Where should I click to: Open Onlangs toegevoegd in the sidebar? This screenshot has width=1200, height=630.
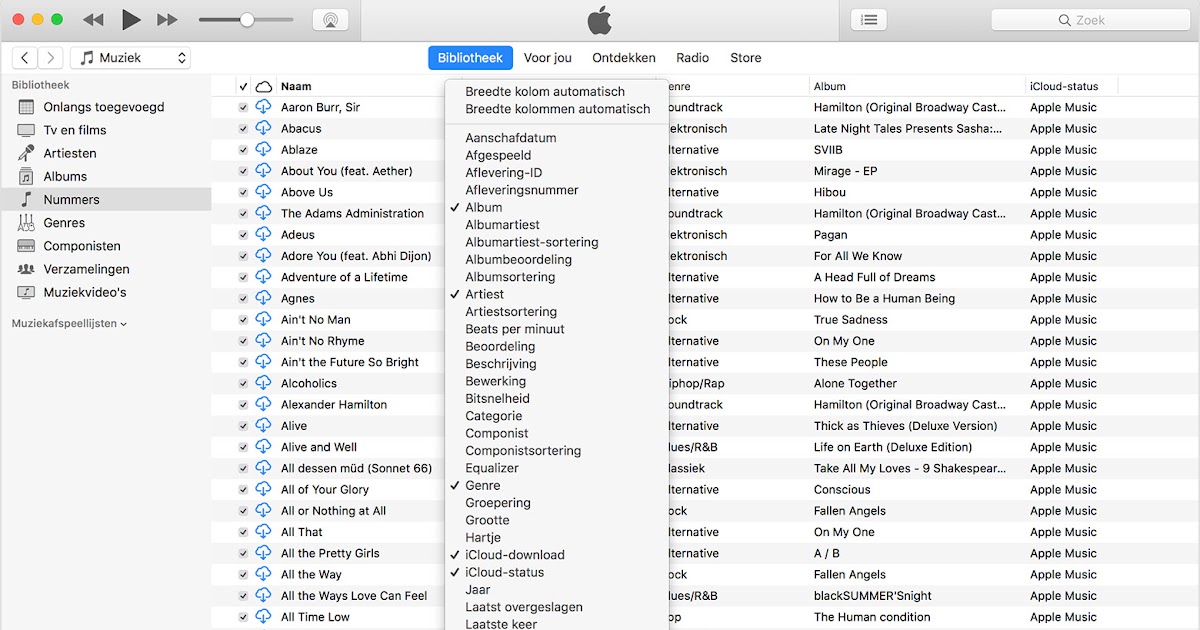104,107
